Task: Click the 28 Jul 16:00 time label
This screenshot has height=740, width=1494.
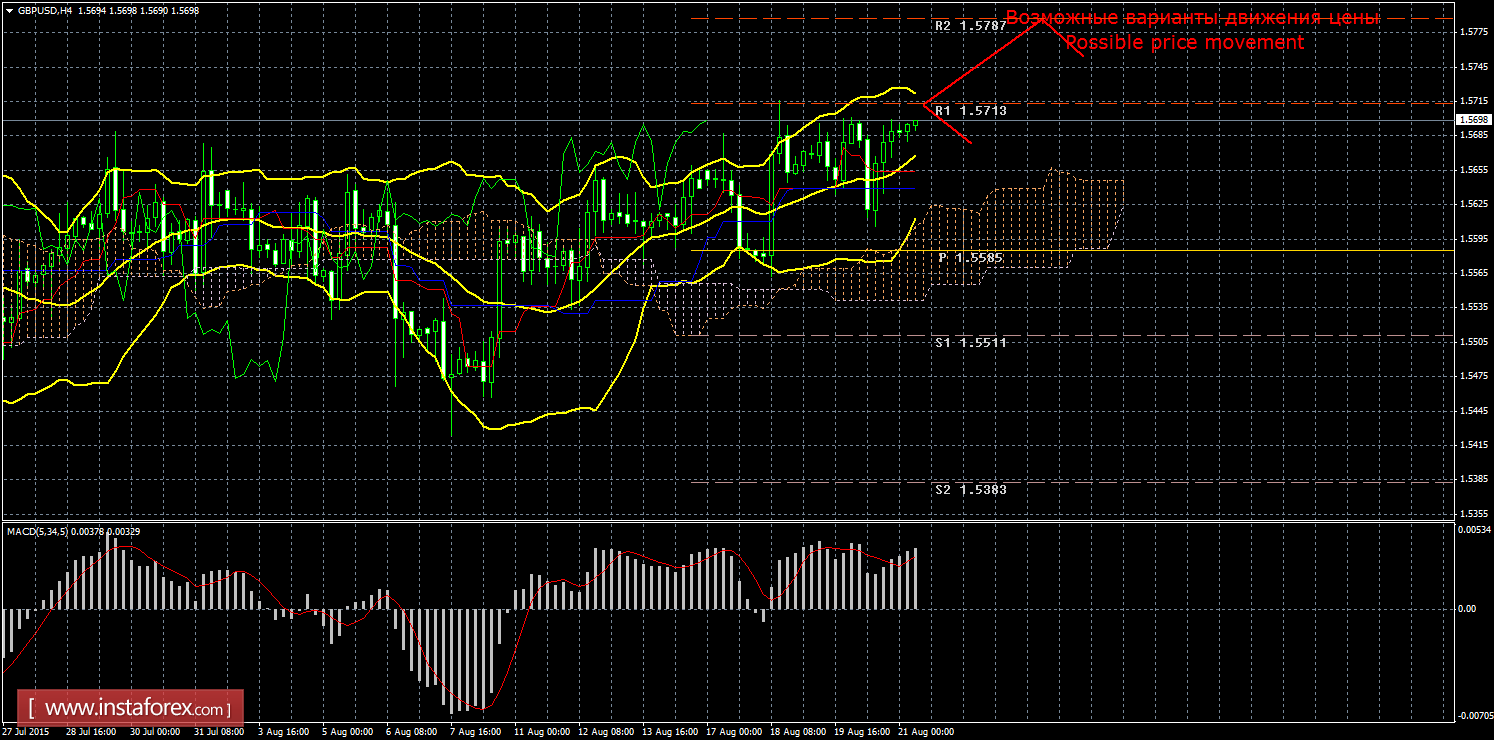Action: 91,732
